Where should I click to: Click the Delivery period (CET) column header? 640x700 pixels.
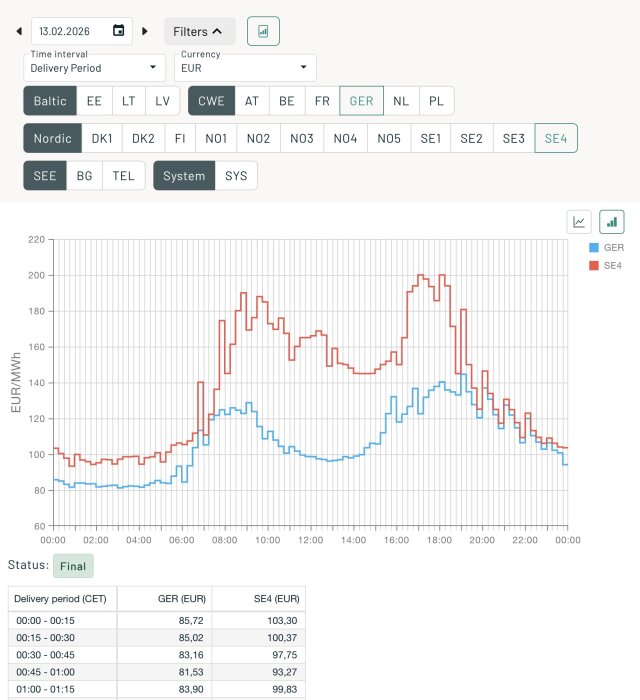click(x=60, y=599)
